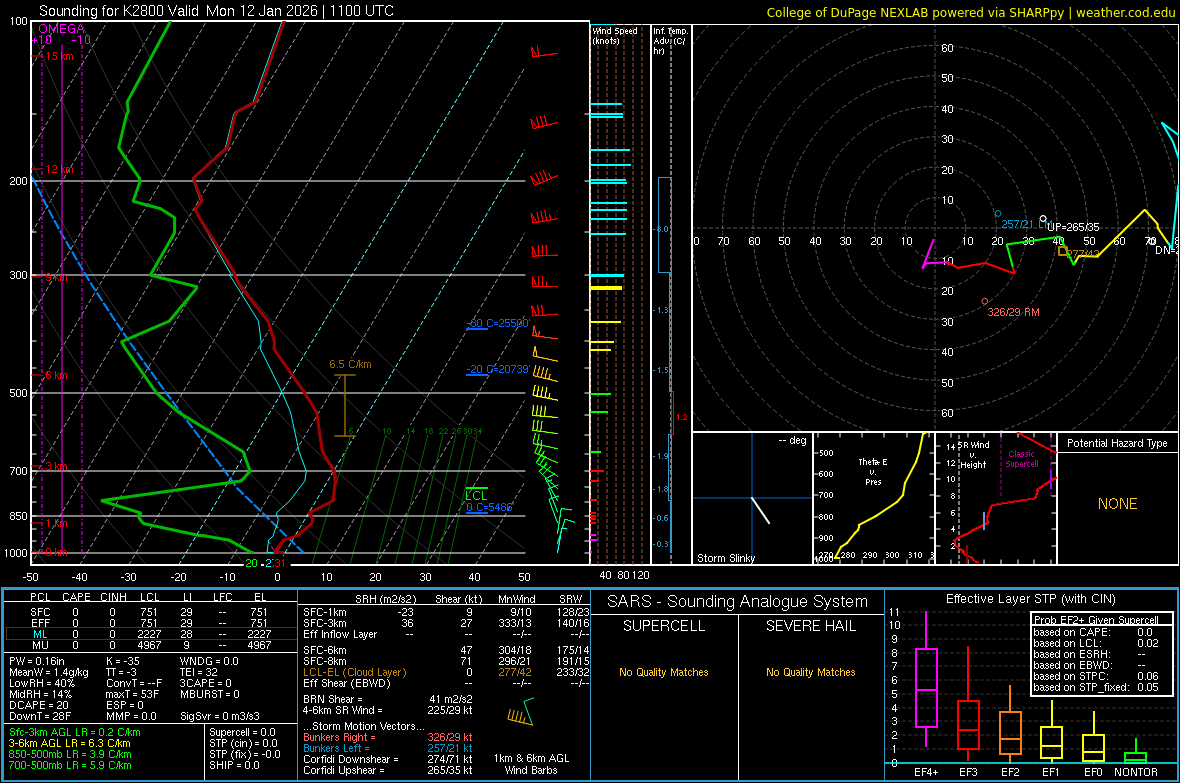
Task: Click the Bunkers right-mover circle marker
Action: (985, 301)
